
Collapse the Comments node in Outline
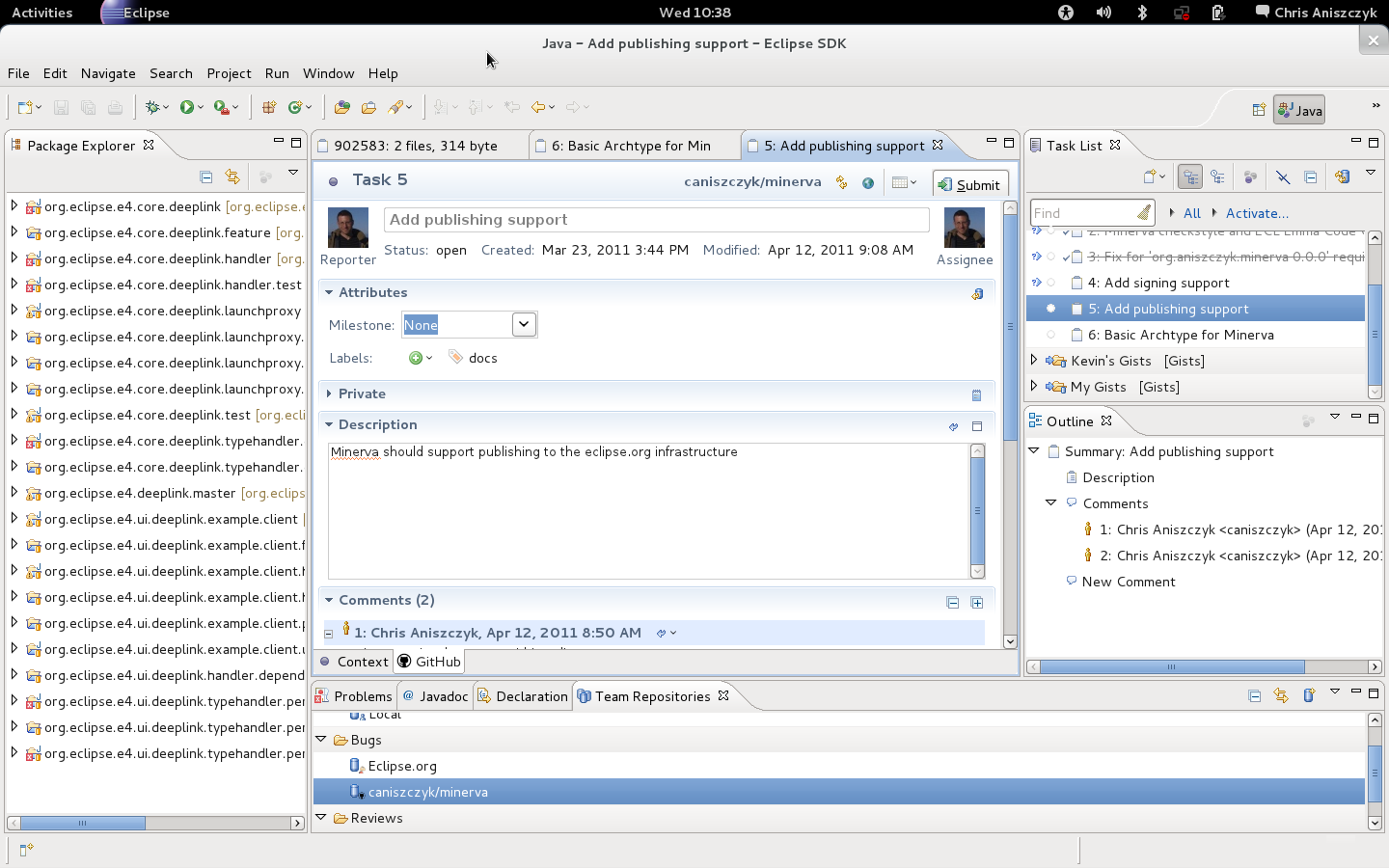click(1051, 502)
